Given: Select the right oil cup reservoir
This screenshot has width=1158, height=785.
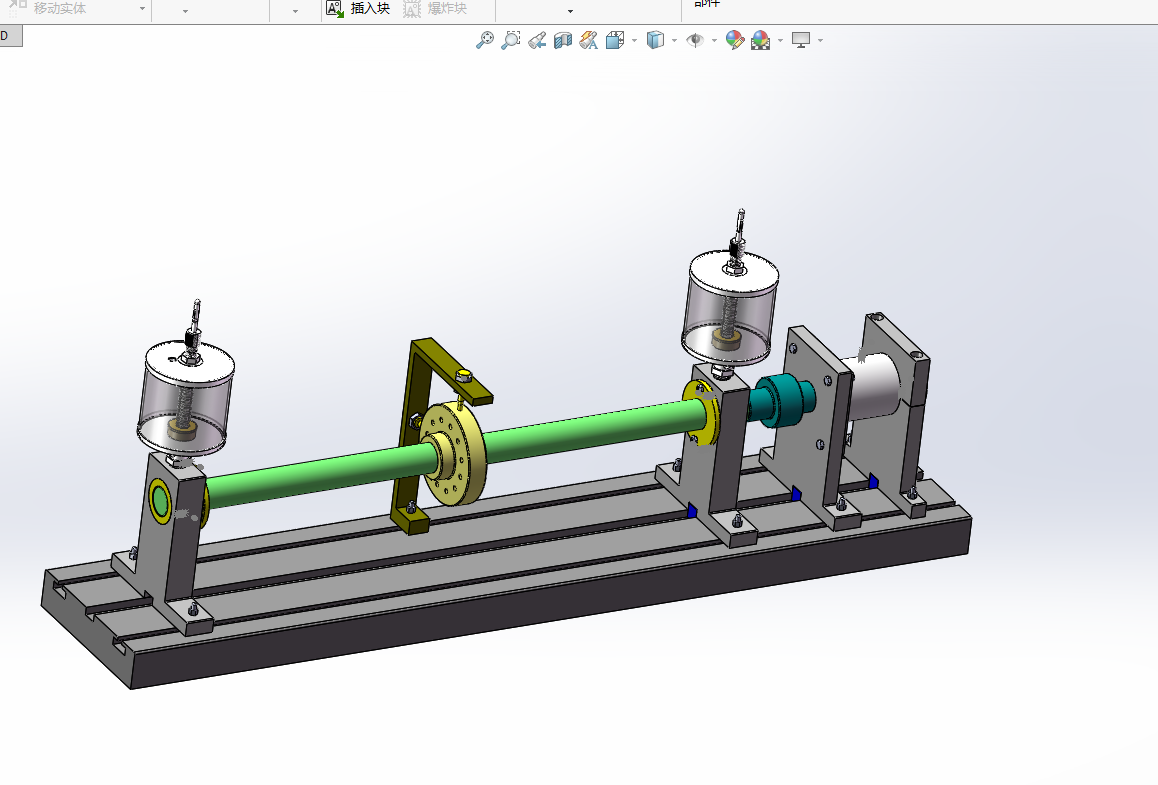Looking at the screenshot, I should [730, 308].
